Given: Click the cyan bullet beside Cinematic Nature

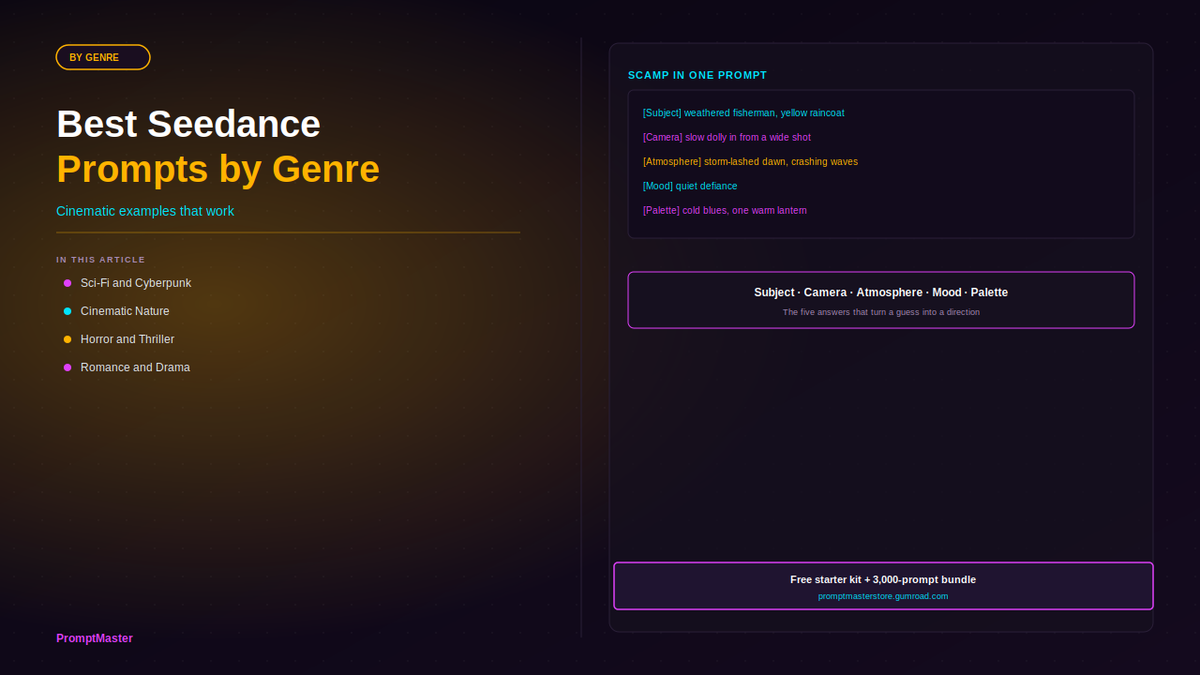Looking at the screenshot, I should (x=68, y=311).
